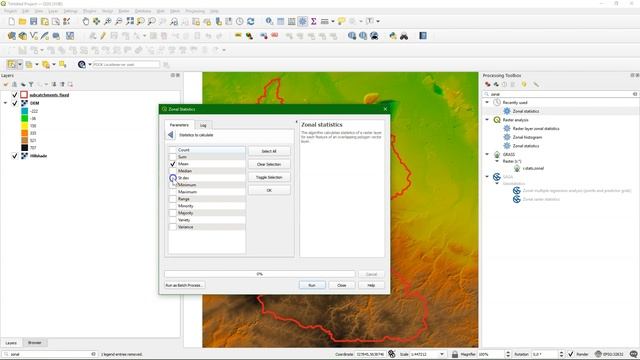The height and width of the screenshot is (360, 640).
Task: Collapse the Raster analysis group
Action: coord(487,120)
